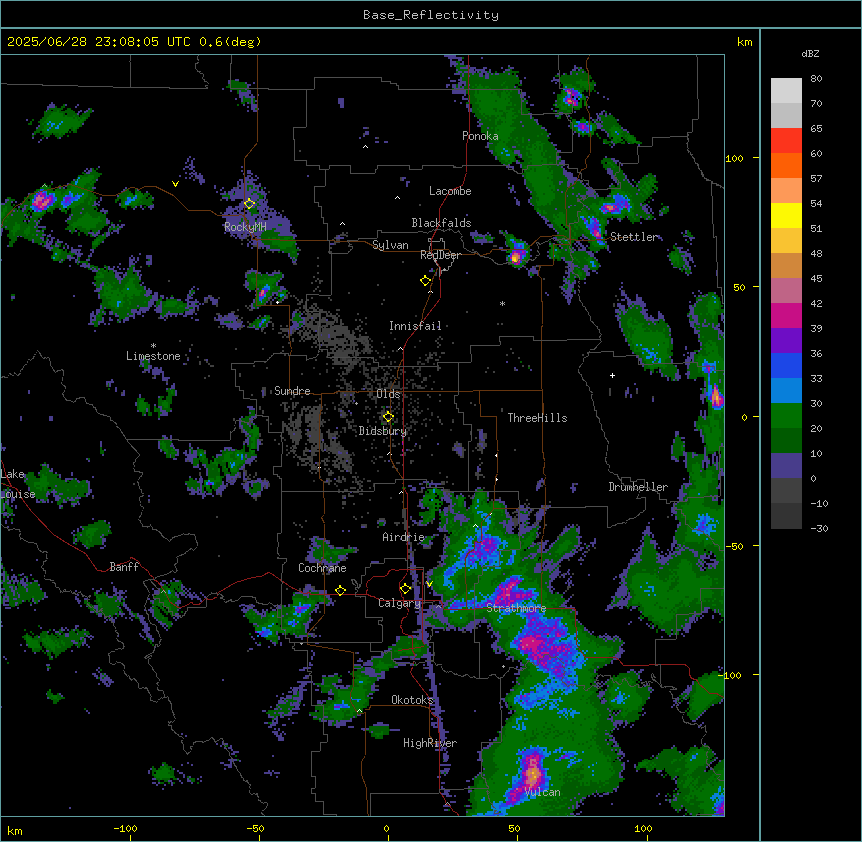Click the 0 tick on bottom axis
This screenshot has width=862, height=842.
pyautogui.click(x=386, y=828)
